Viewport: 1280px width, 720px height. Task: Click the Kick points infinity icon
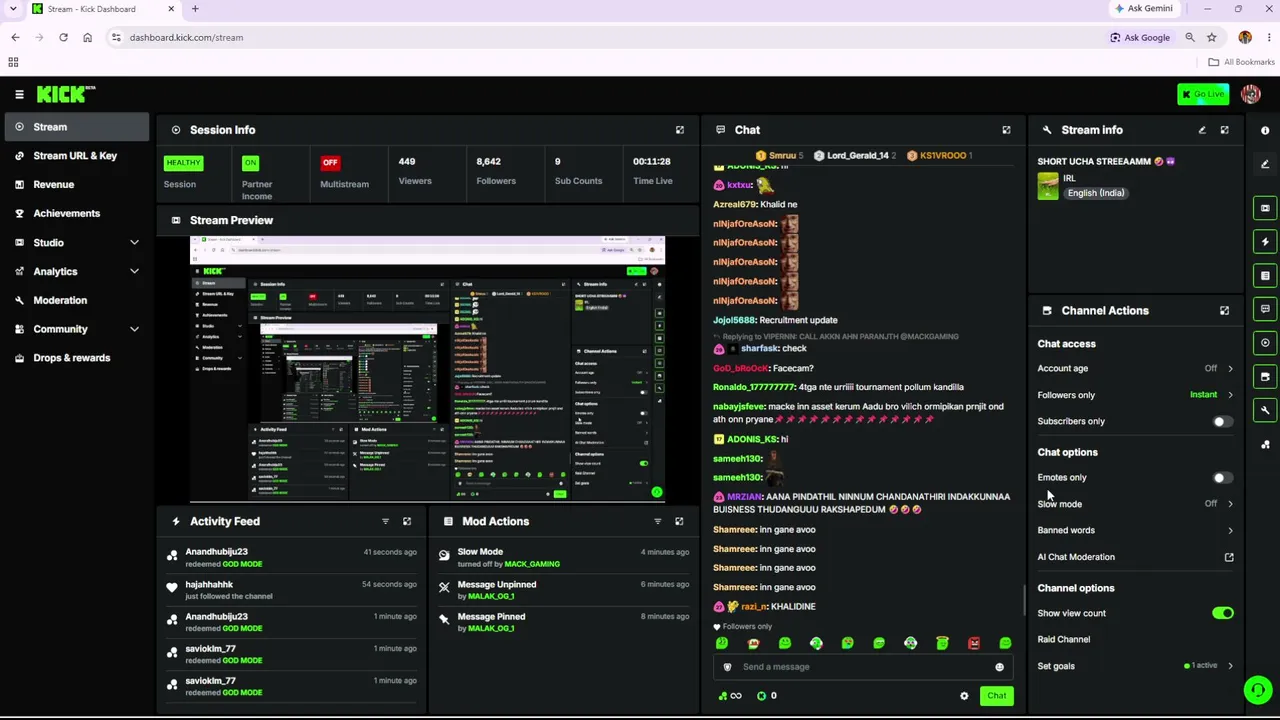731,696
